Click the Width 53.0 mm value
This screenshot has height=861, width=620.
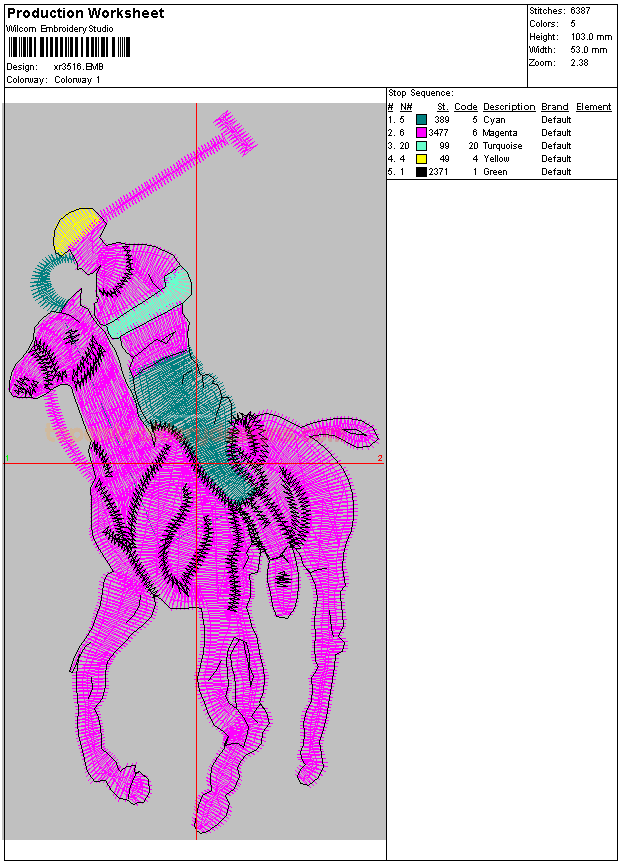tap(589, 50)
